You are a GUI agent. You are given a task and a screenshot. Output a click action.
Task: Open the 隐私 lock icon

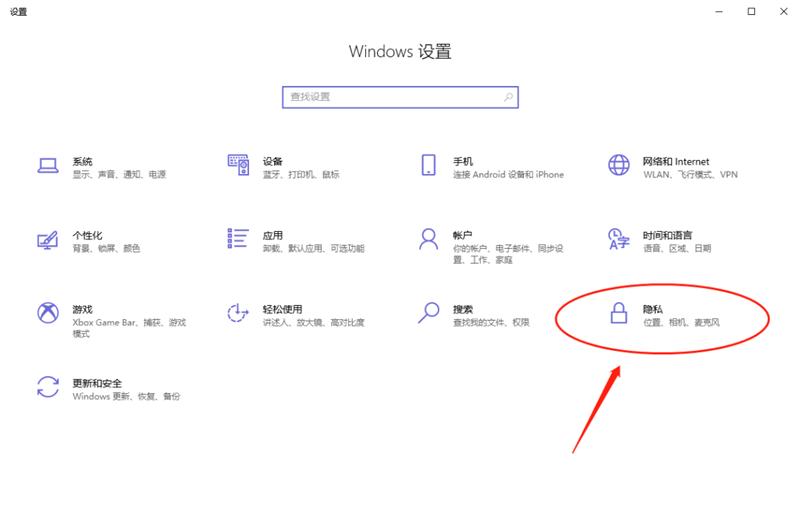click(x=619, y=313)
